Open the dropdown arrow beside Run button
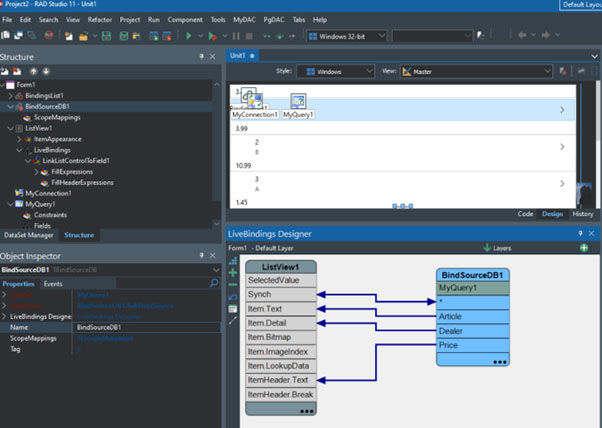 click(200, 36)
